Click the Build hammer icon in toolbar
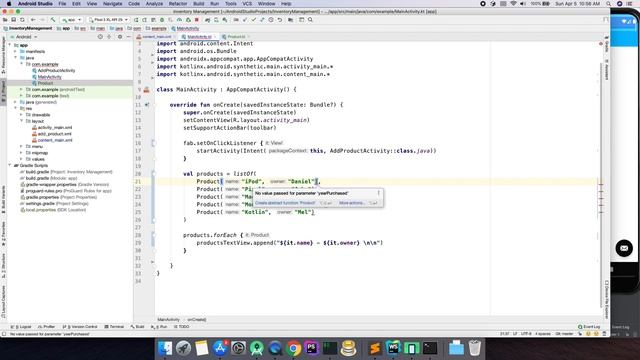The height and width of the screenshot is (360, 640). pos(53,20)
